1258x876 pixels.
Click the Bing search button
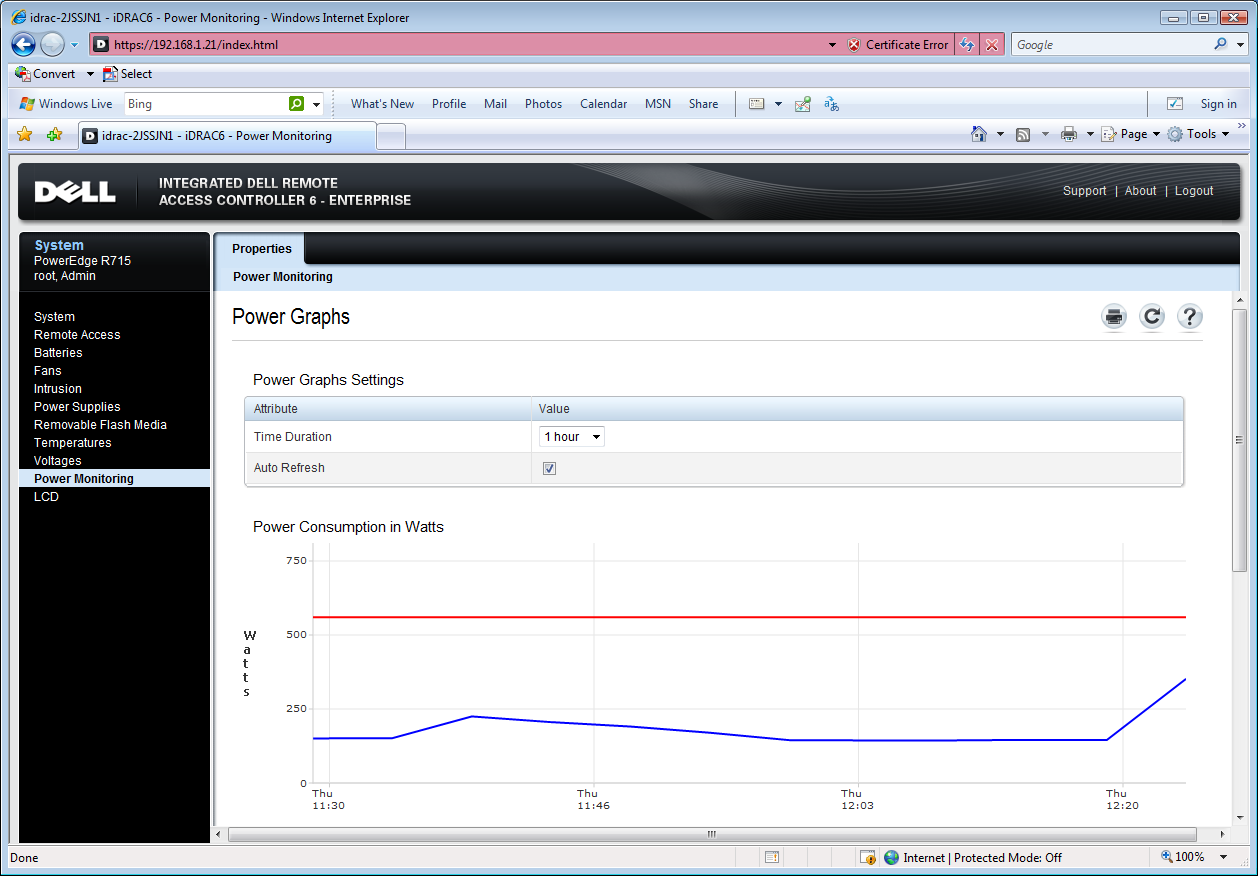296,104
